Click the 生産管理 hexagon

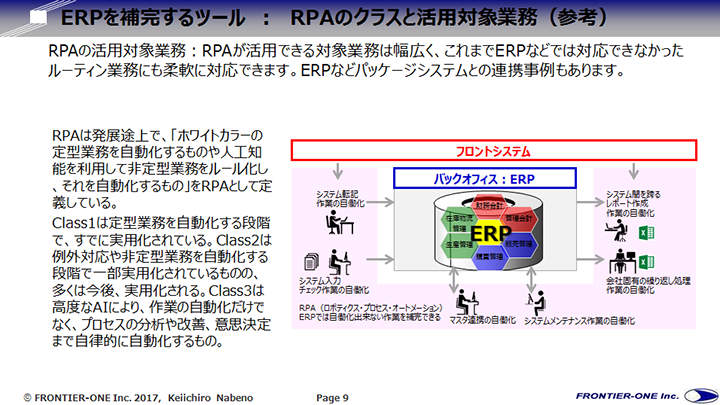[x=458, y=243]
